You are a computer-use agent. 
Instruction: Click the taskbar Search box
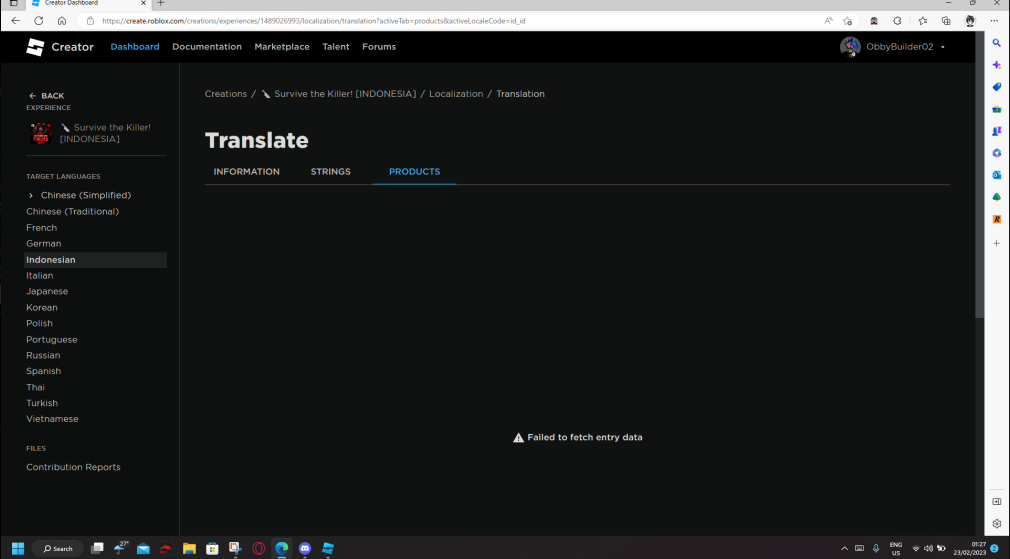pyautogui.click(x=58, y=549)
